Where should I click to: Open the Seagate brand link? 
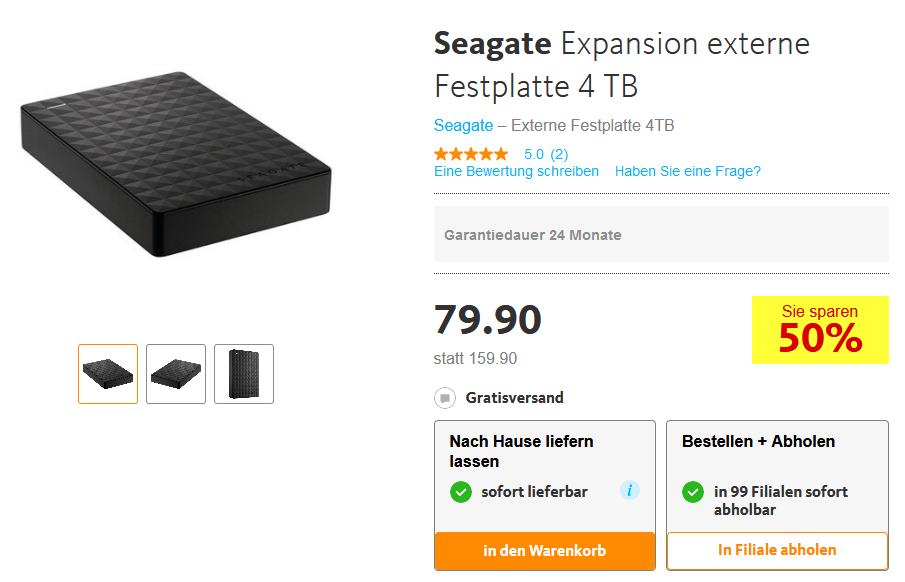(463, 125)
